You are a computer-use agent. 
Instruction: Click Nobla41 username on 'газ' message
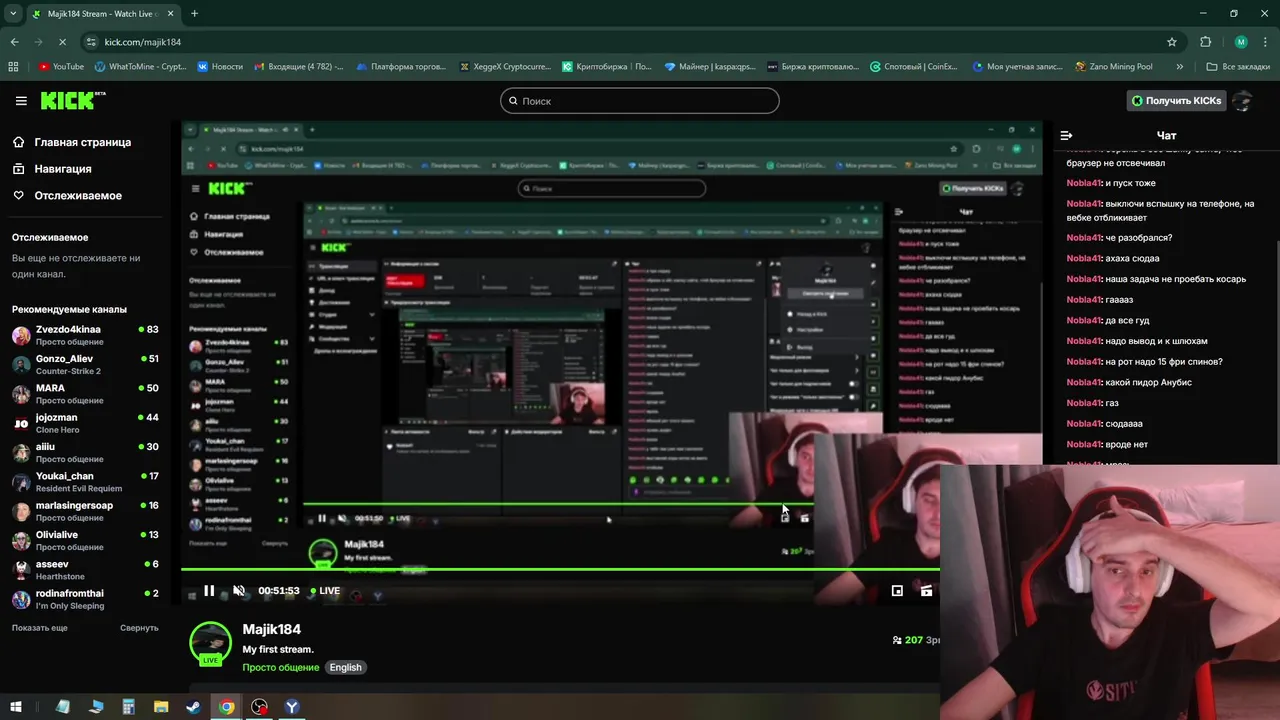click(x=1083, y=403)
